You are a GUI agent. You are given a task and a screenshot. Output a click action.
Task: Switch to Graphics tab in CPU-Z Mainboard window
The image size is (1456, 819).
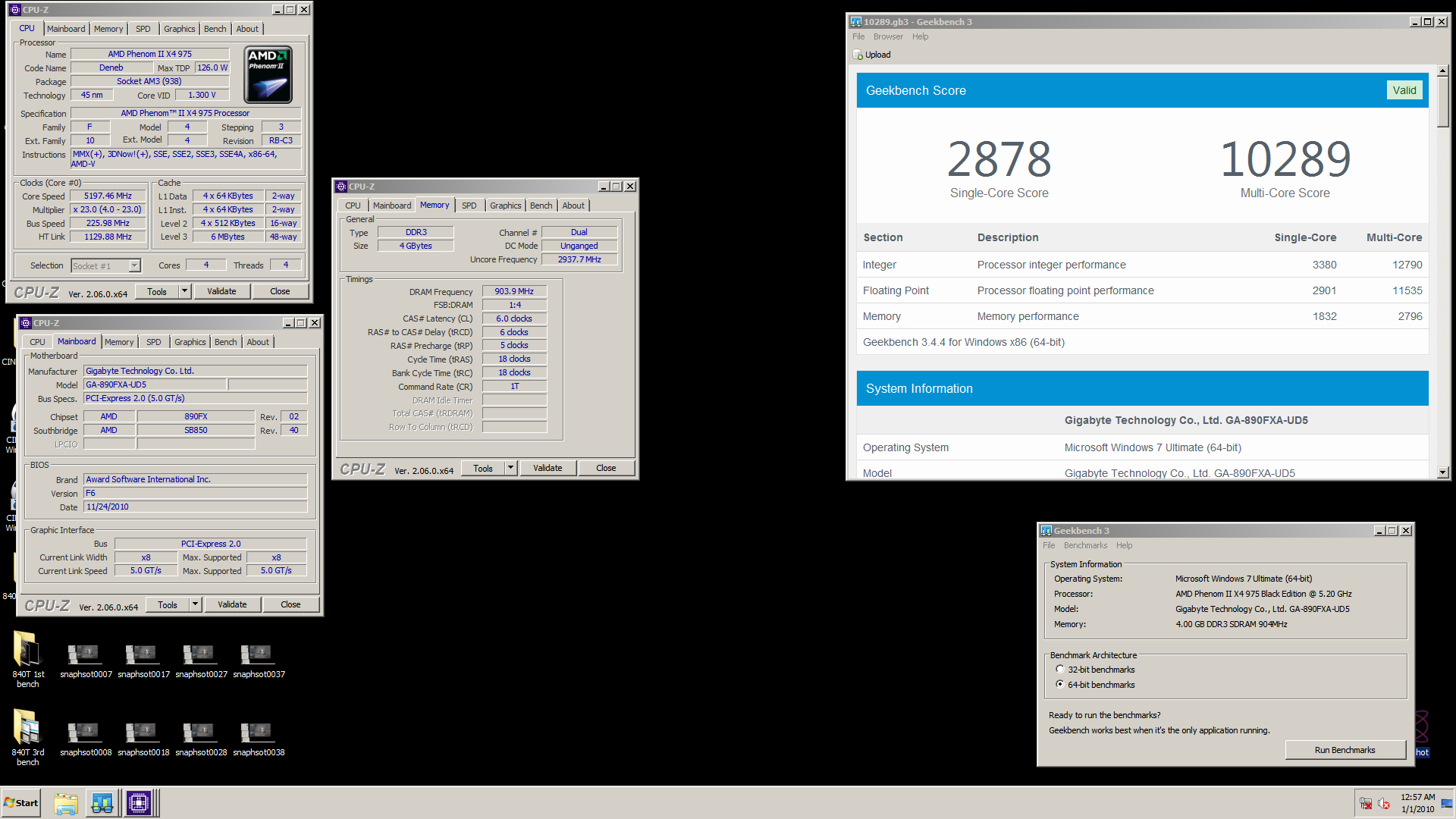point(190,342)
